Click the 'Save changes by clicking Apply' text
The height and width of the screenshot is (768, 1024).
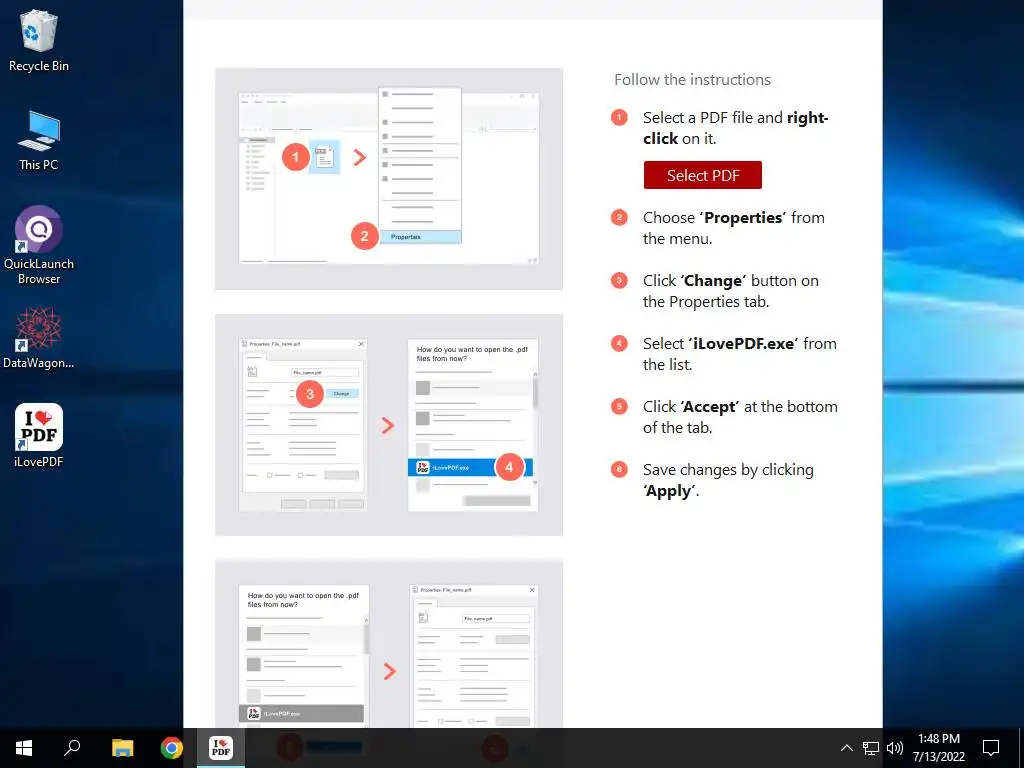[x=728, y=480]
